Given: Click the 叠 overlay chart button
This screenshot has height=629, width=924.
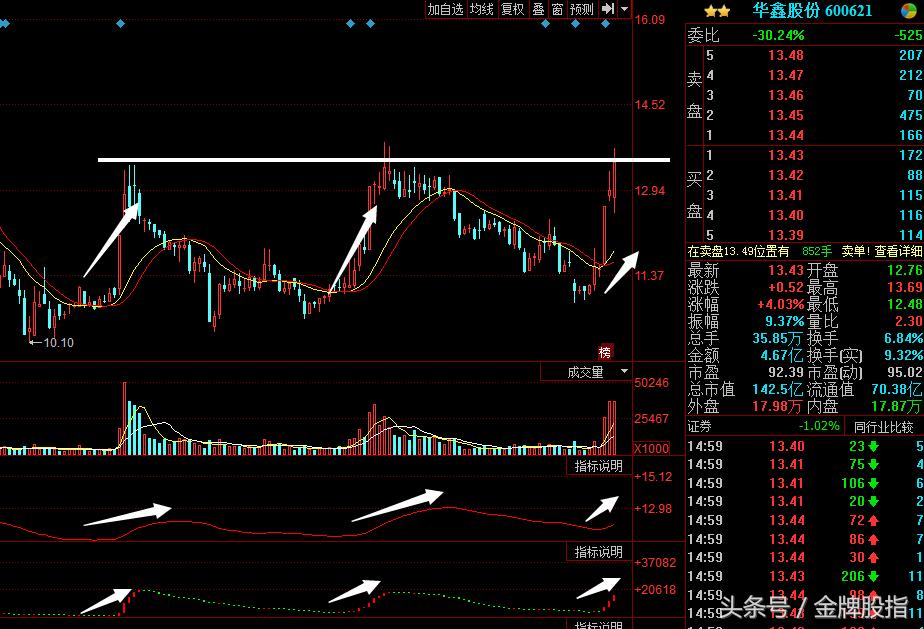Looking at the screenshot, I should 538,9.
